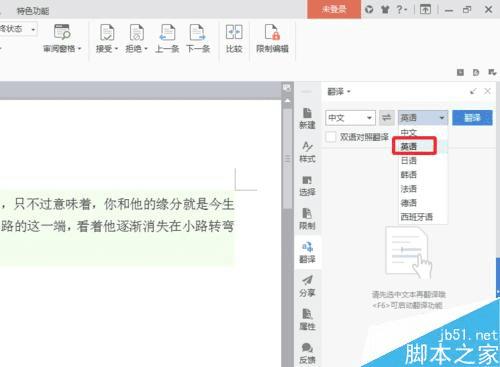Image resolution: width=500 pixels, height=367 pixels.
Task: Click the document vertical scrollbar thumb
Action: click(x=287, y=158)
